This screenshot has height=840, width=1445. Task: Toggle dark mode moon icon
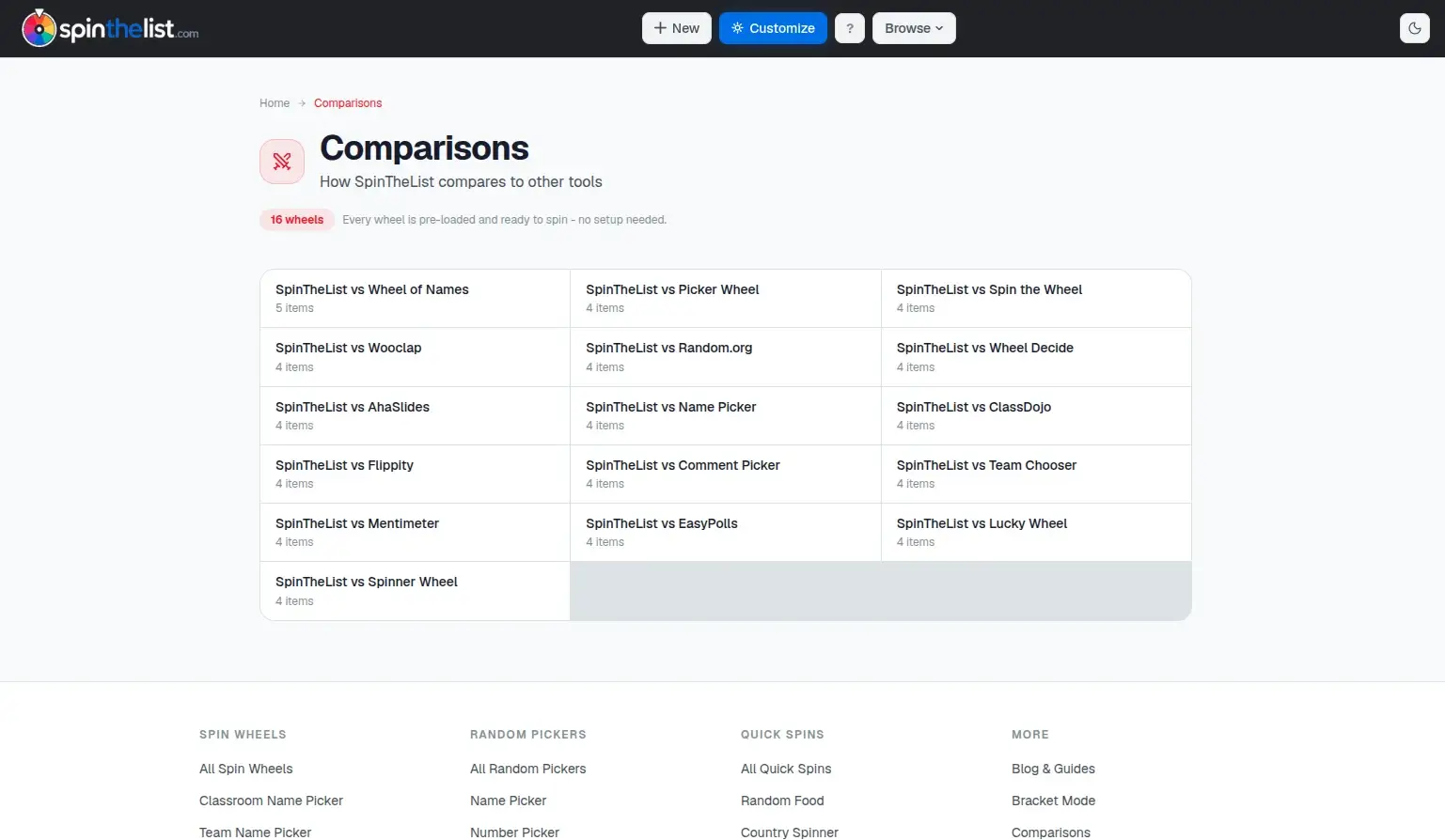coord(1415,28)
